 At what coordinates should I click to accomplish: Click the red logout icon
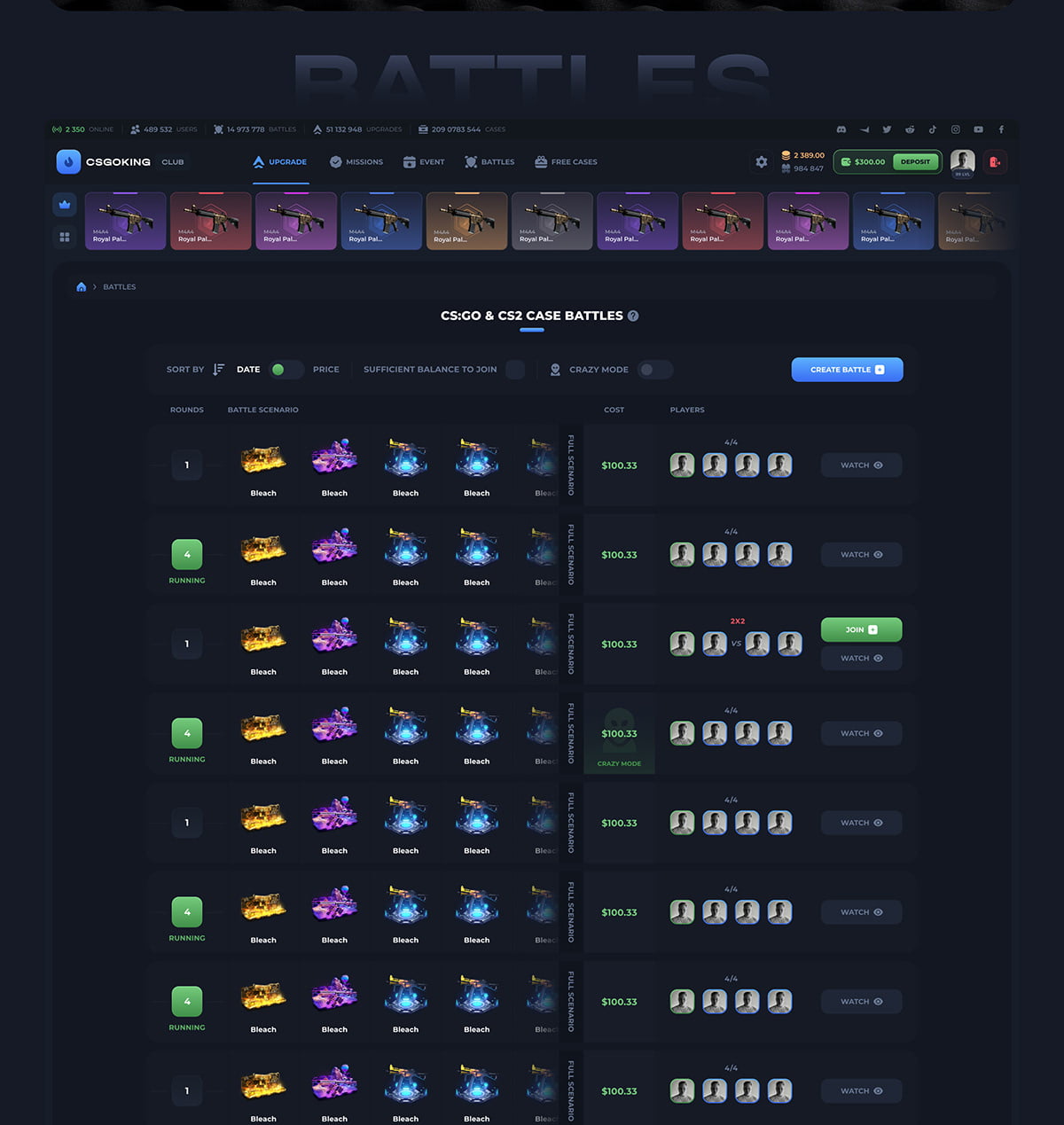(x=995, y=162)
